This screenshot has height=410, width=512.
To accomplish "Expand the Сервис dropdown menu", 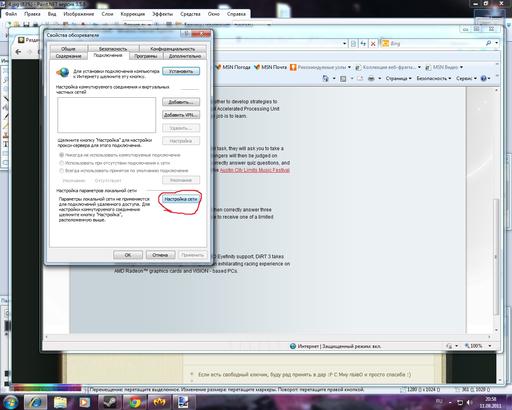I will click(466, 78).
